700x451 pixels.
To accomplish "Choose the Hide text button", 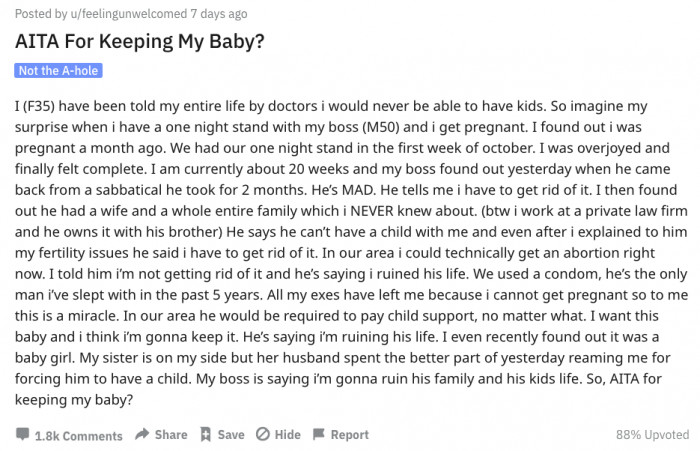I will pos(288,435).
